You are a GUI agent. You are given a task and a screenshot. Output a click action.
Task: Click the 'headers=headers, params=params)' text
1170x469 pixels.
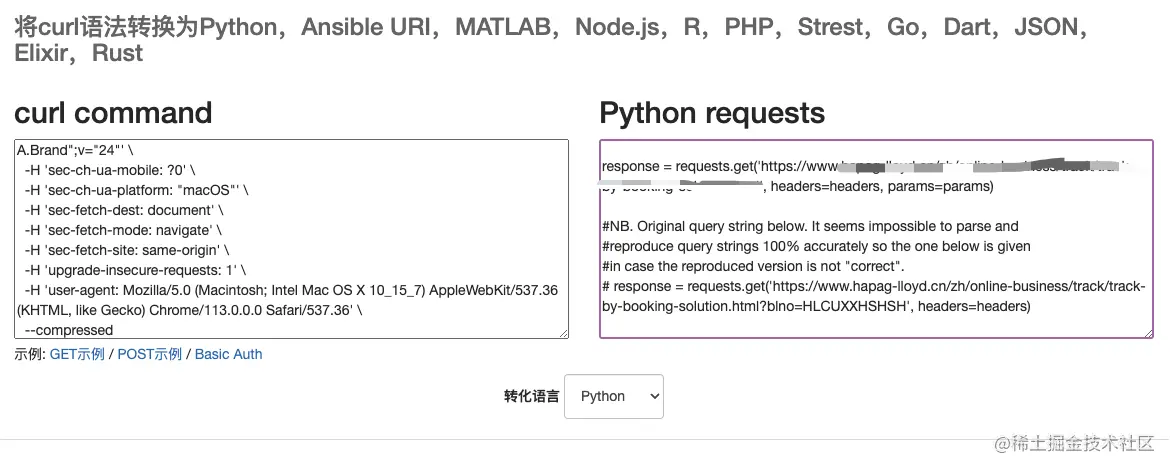pos(882,186)
